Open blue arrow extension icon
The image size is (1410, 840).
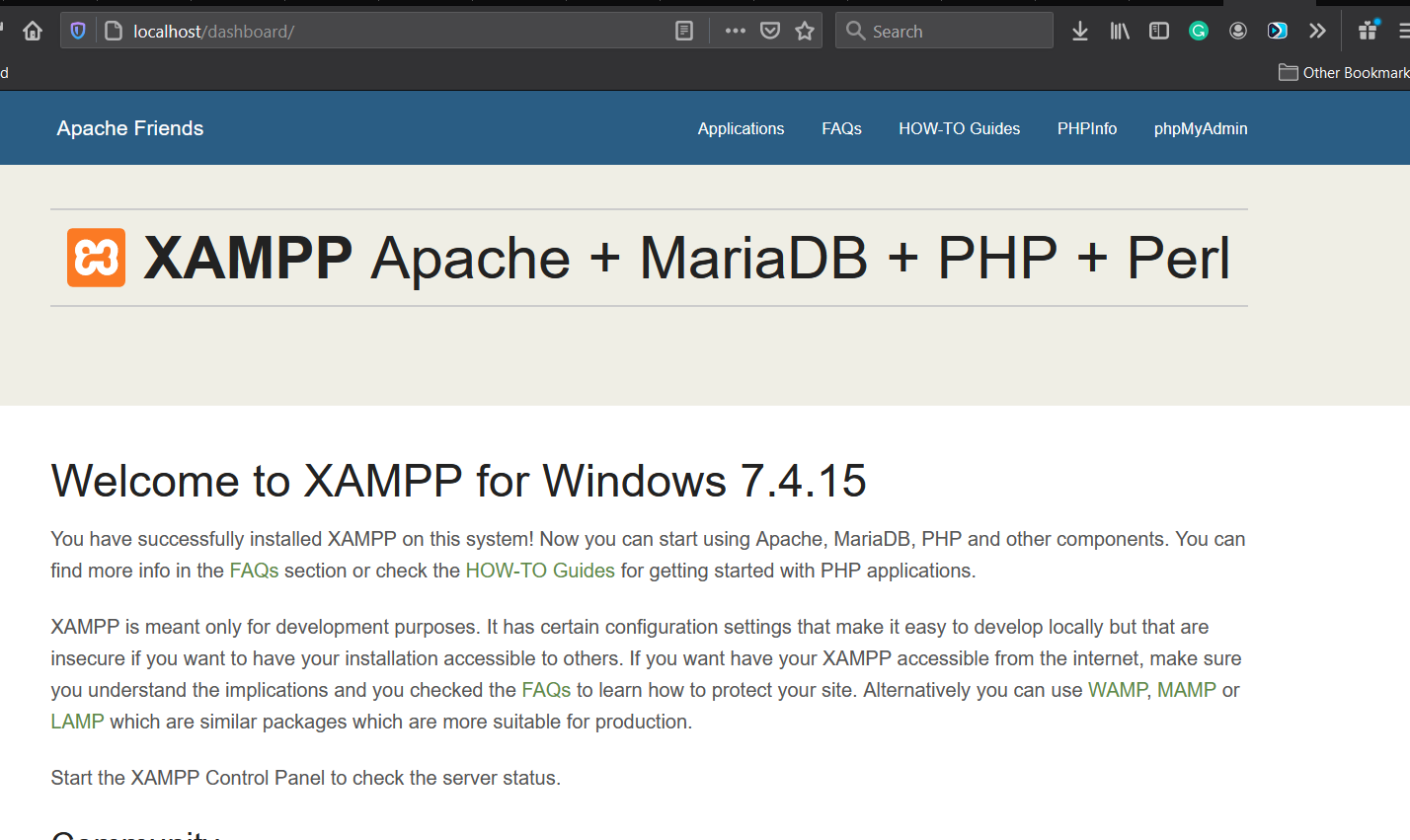click(x=1278, y=31)
